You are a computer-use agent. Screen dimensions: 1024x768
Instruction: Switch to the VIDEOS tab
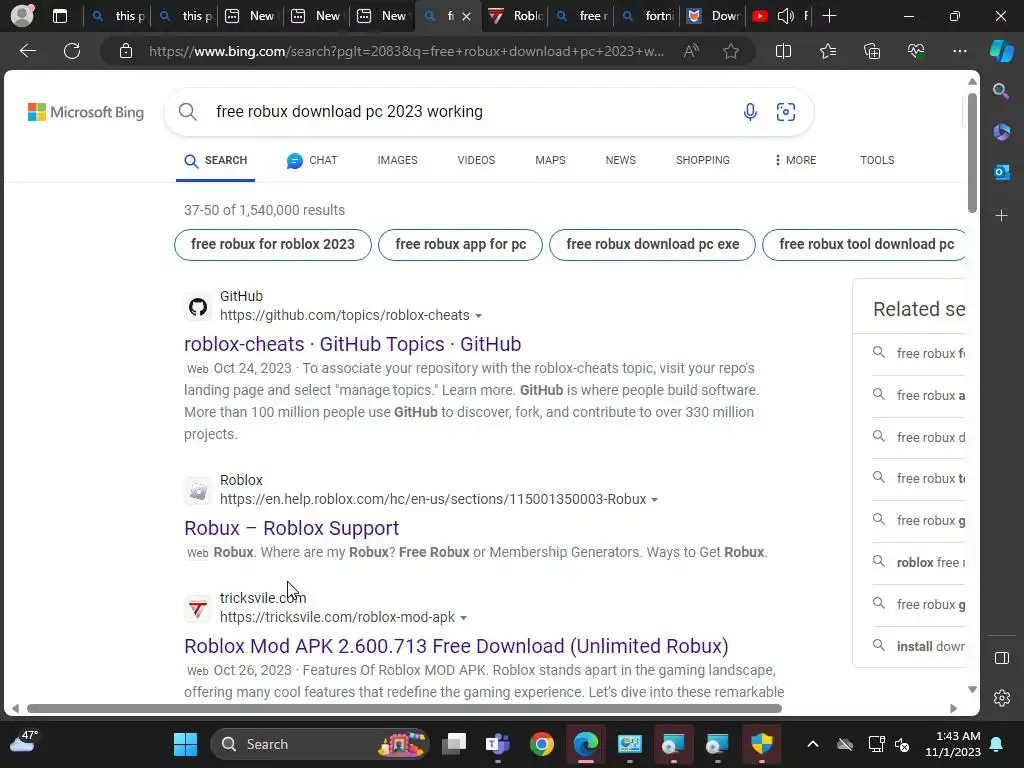[x=476, y=160]
